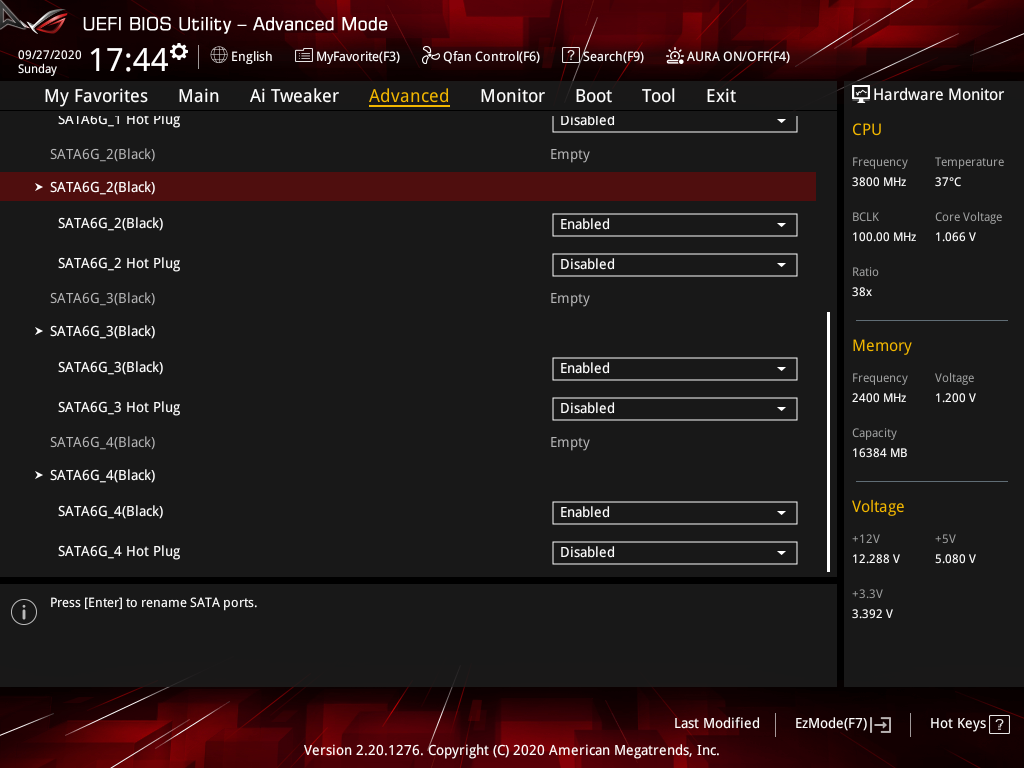
Task: Open SATA6G_2 Hot Plug dropdown
Action: coord(675,264)
